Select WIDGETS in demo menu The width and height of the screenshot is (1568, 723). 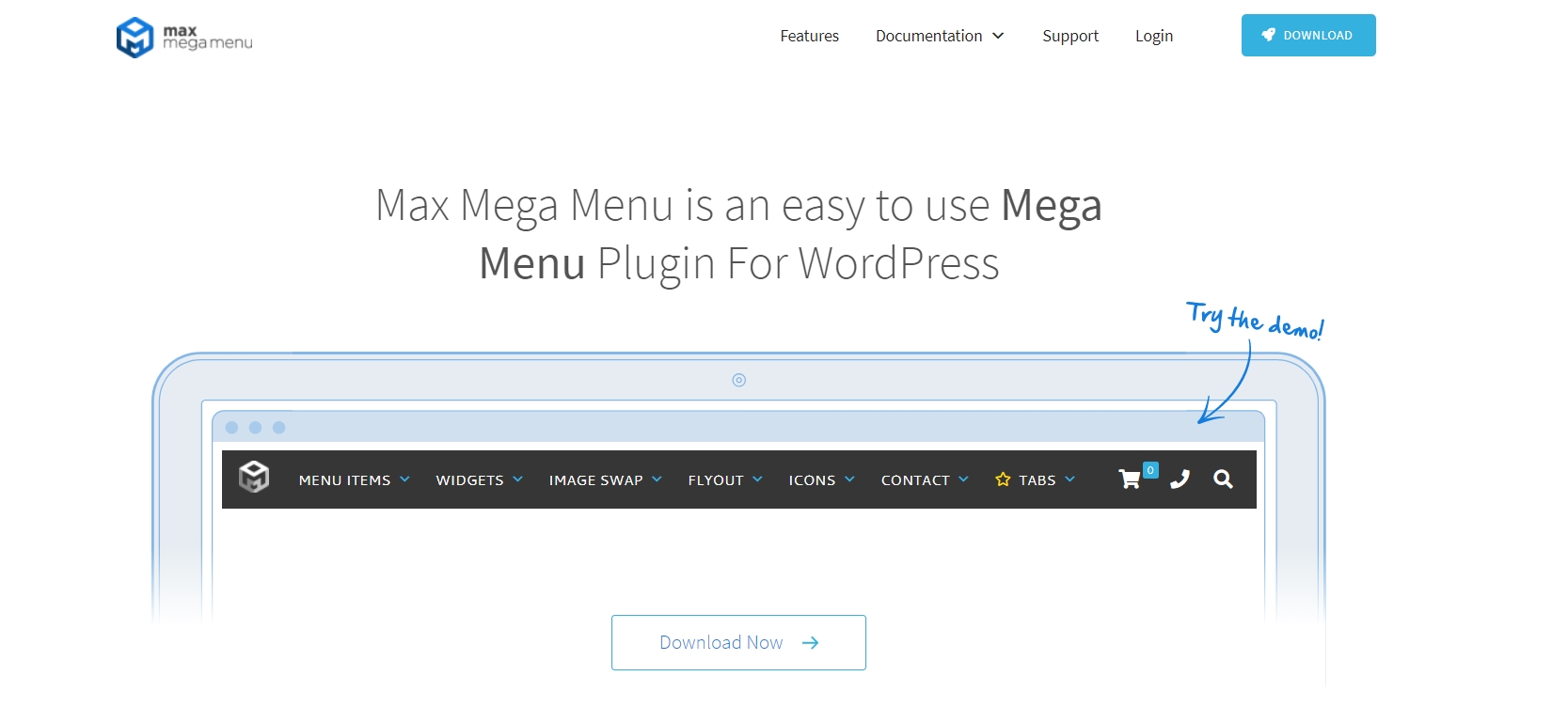coord(469,480)
